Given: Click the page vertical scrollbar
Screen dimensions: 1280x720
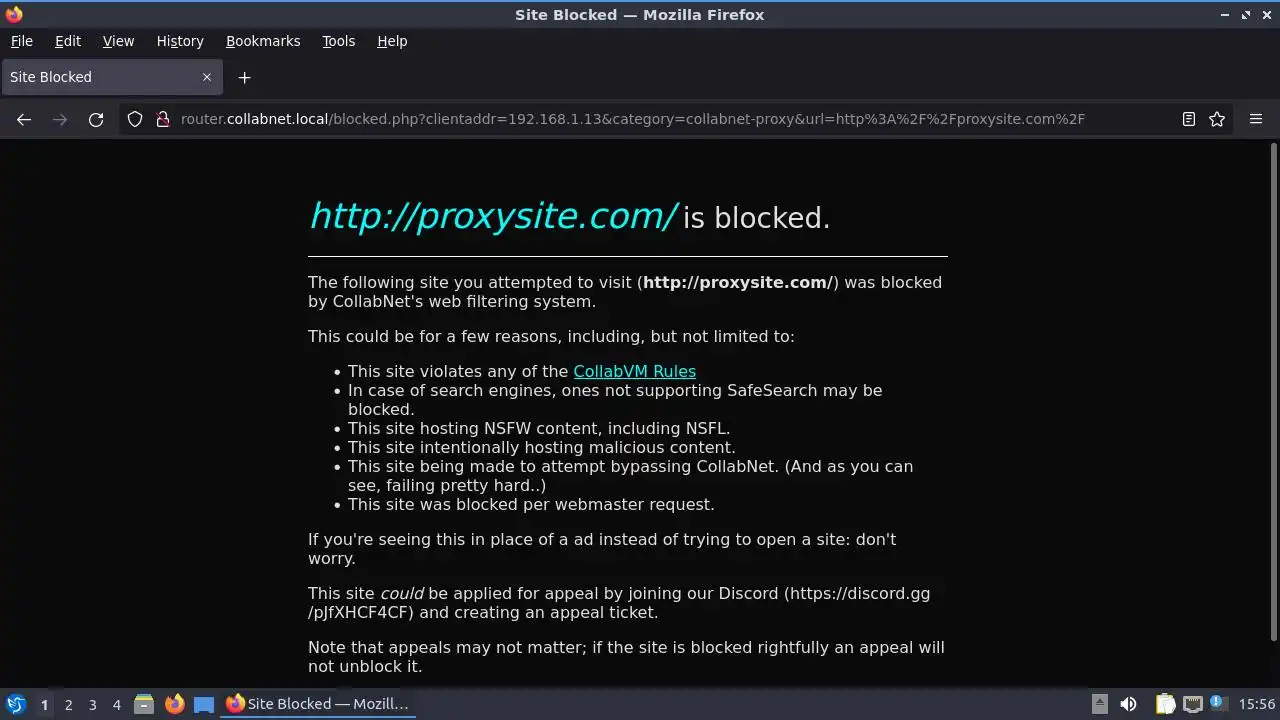Looking at the screenshot, I should (1273, 392).
